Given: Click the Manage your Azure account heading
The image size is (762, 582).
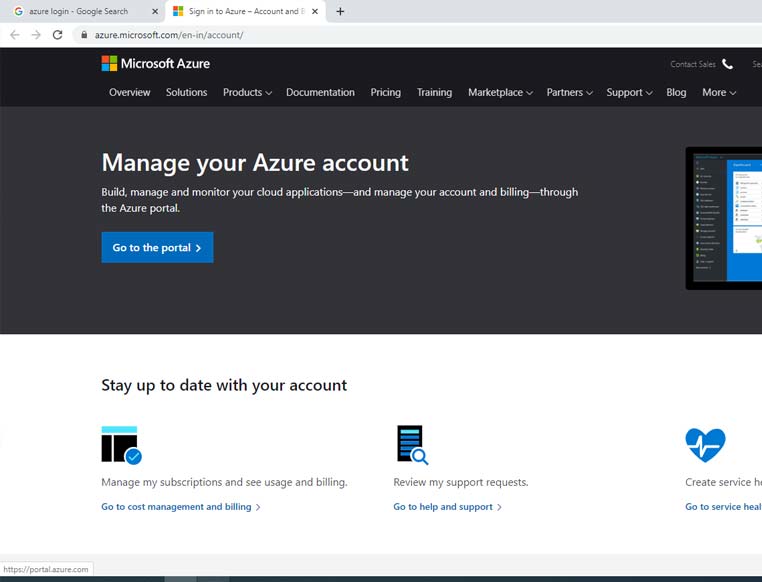Looking at the screenshot, I should 255,163.
